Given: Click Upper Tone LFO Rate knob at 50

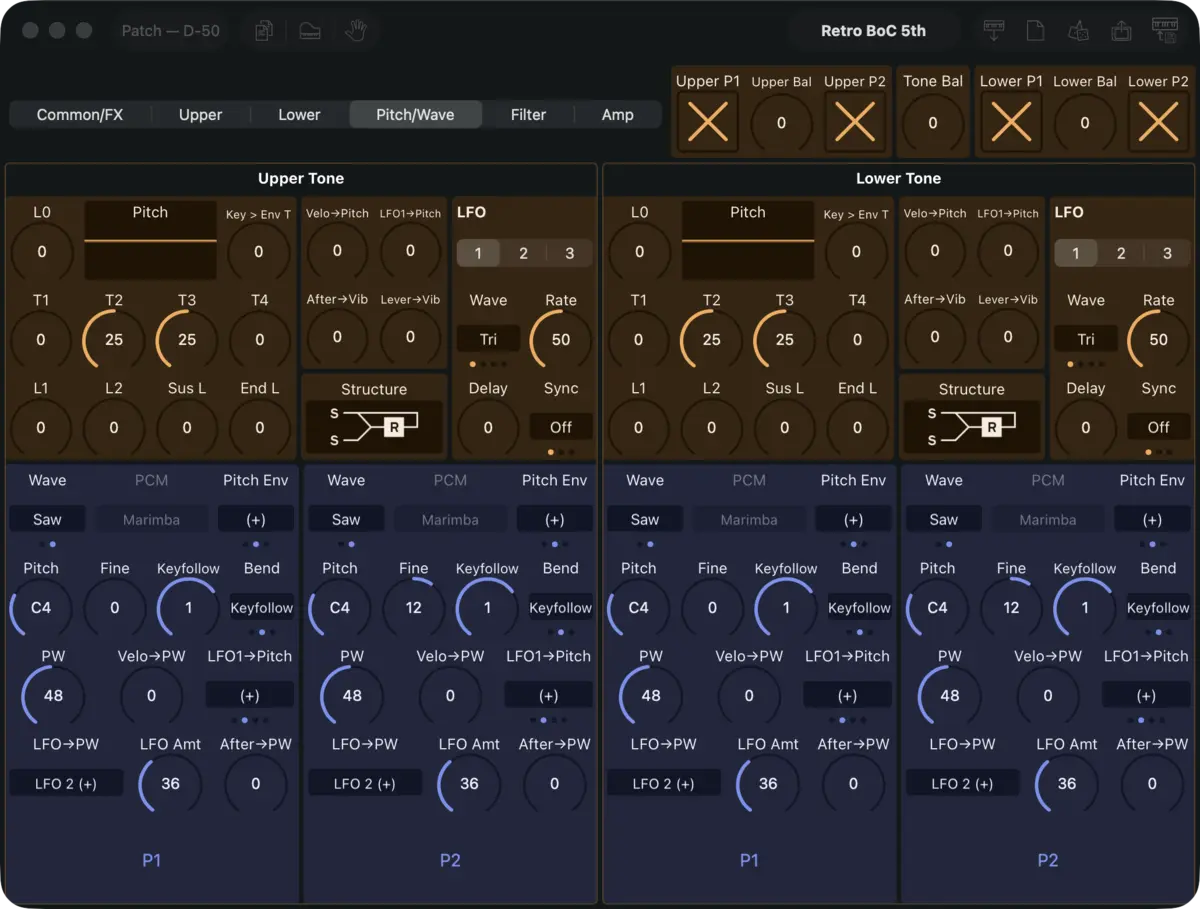Looking at the screenshot, I should (x=561, y=339).
